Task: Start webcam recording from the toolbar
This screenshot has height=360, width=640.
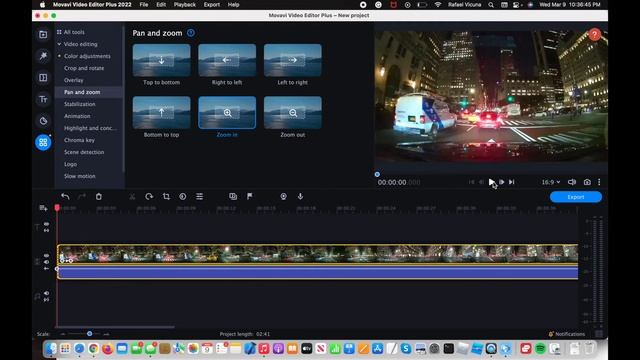Action: [x=283, y=196]
